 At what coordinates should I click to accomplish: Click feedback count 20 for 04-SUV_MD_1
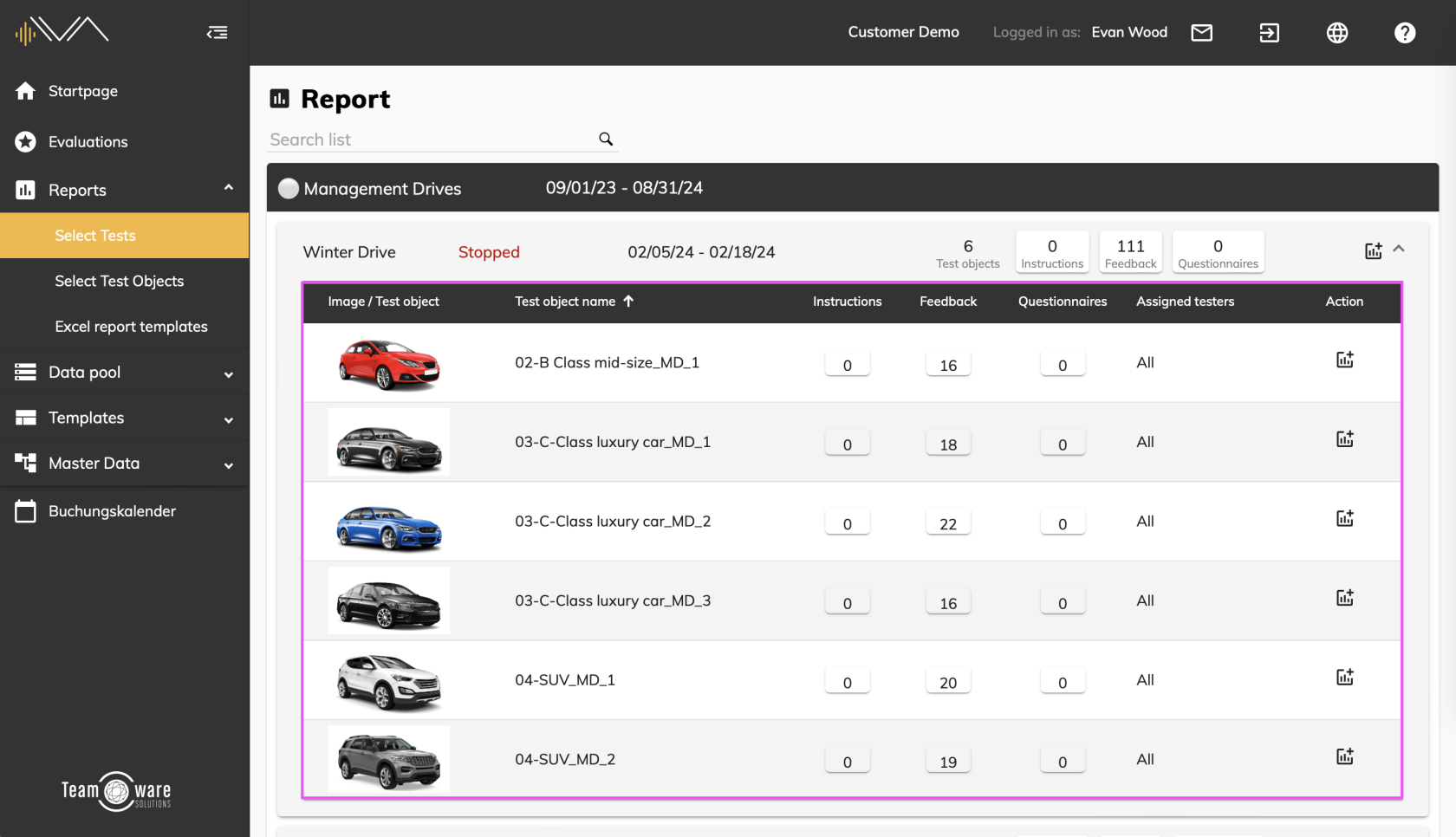point(948,681)
